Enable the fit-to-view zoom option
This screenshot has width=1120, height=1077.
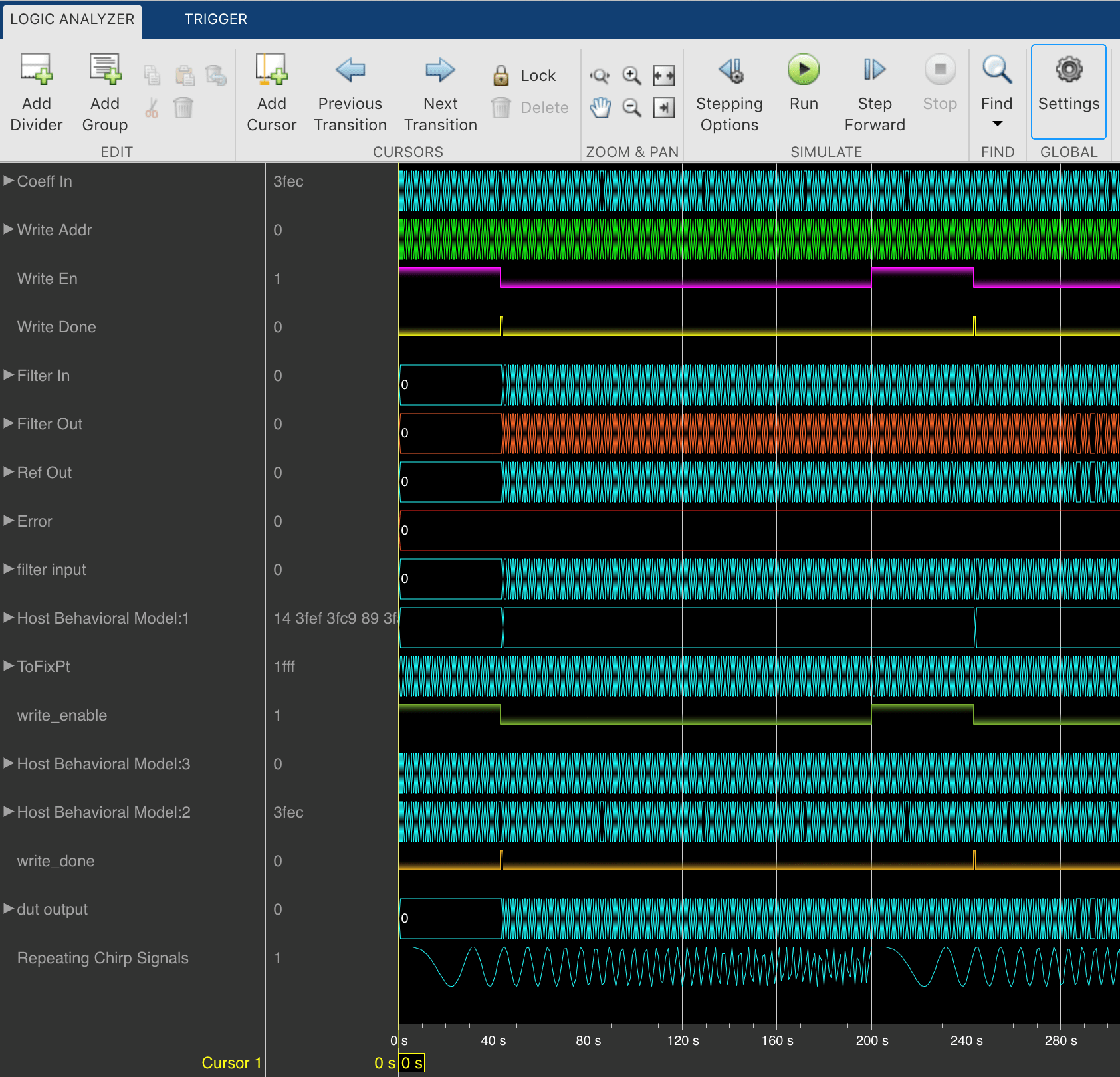click(x=663, y=75)
